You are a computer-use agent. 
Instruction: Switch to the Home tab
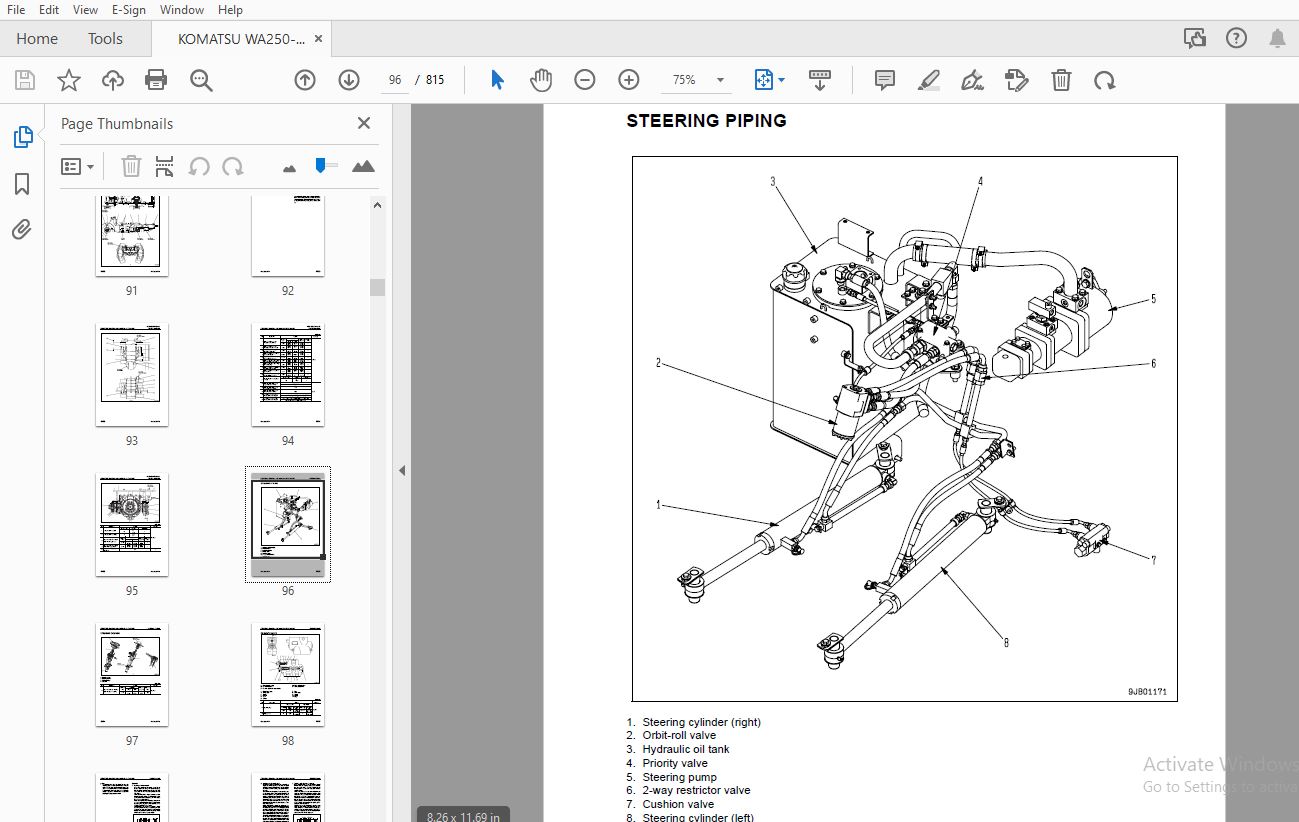[x=37, y=39]
